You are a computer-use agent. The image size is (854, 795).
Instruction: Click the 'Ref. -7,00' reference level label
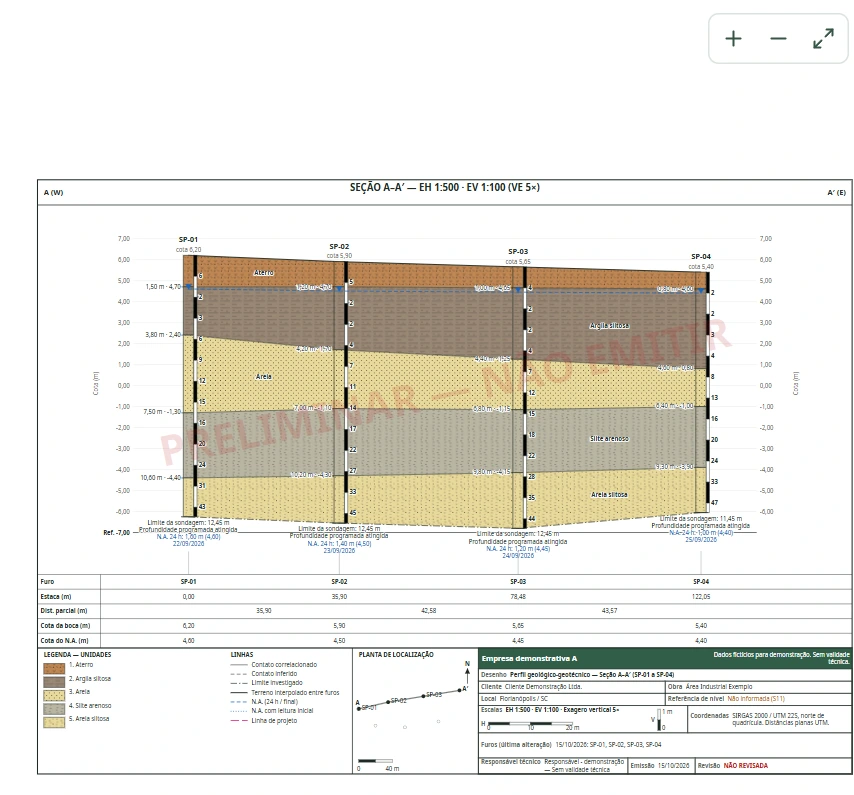point(117,533)
